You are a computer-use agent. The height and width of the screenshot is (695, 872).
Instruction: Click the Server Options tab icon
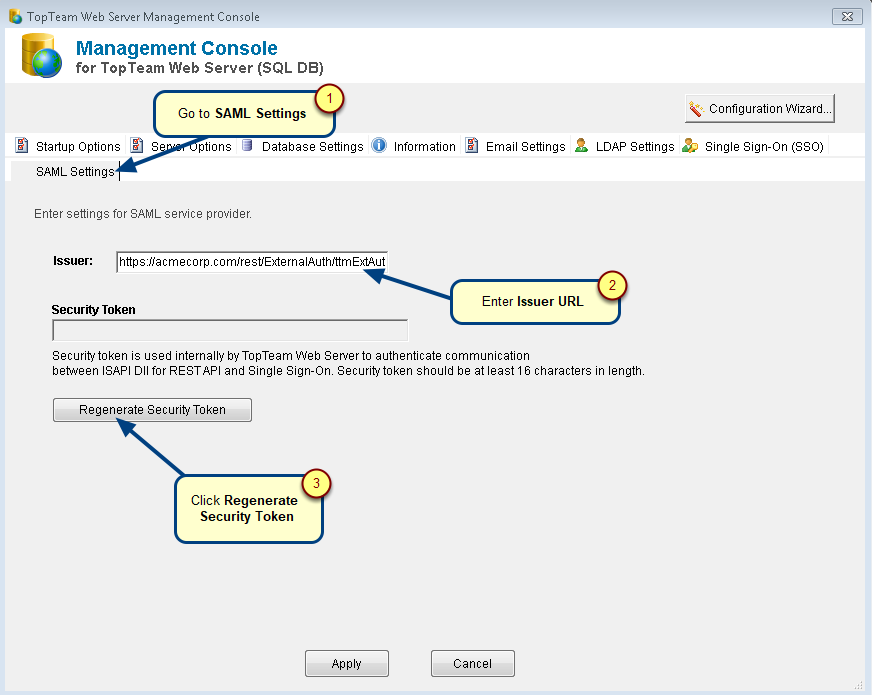coord(137,146)
